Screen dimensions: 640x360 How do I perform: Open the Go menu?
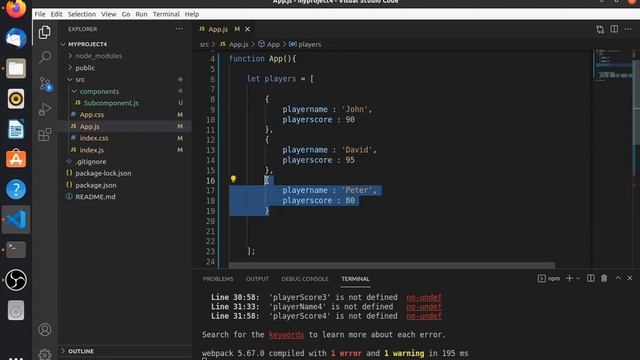tap(126, 14)
